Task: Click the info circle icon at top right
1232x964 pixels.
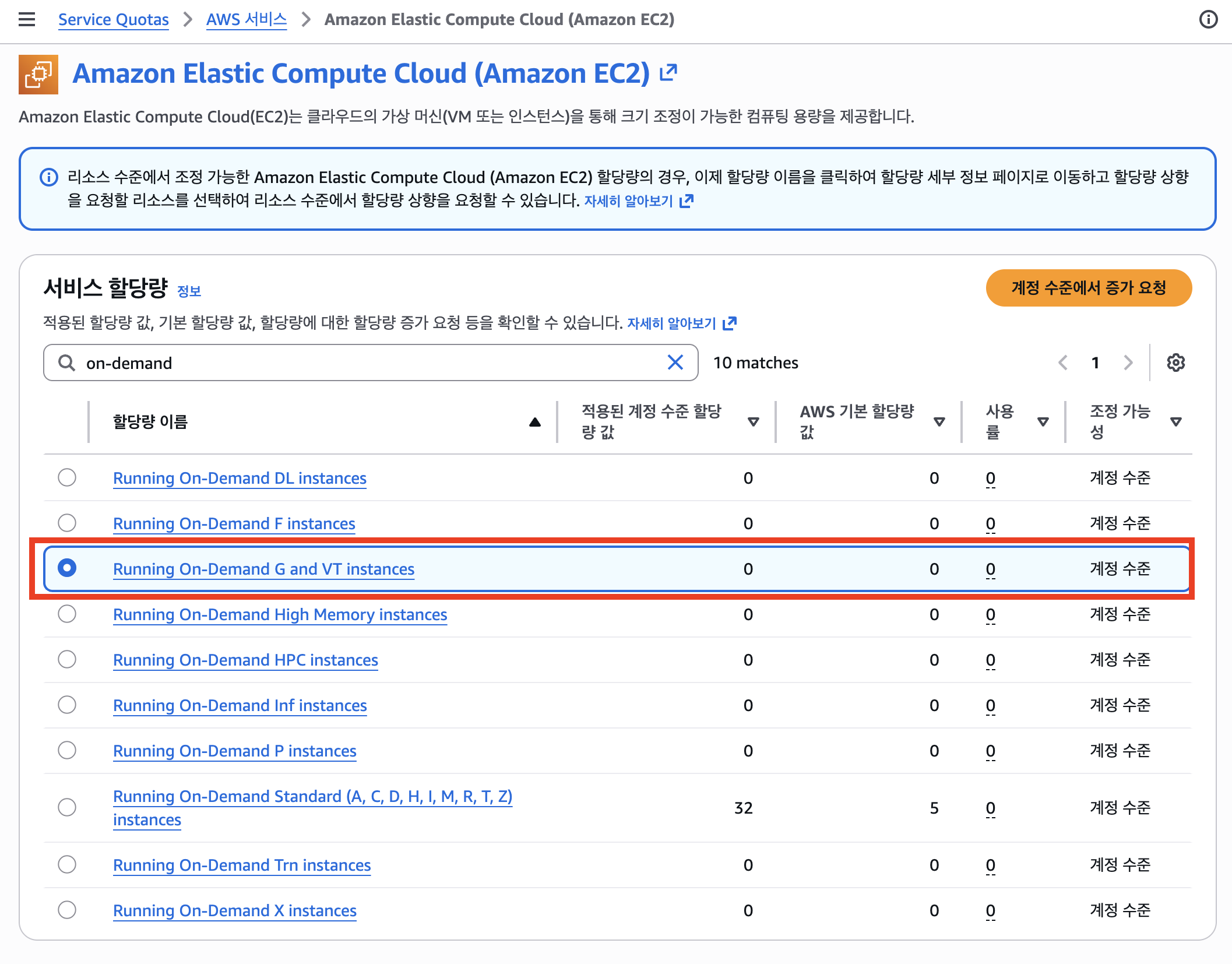Action: click(1208, 20)
